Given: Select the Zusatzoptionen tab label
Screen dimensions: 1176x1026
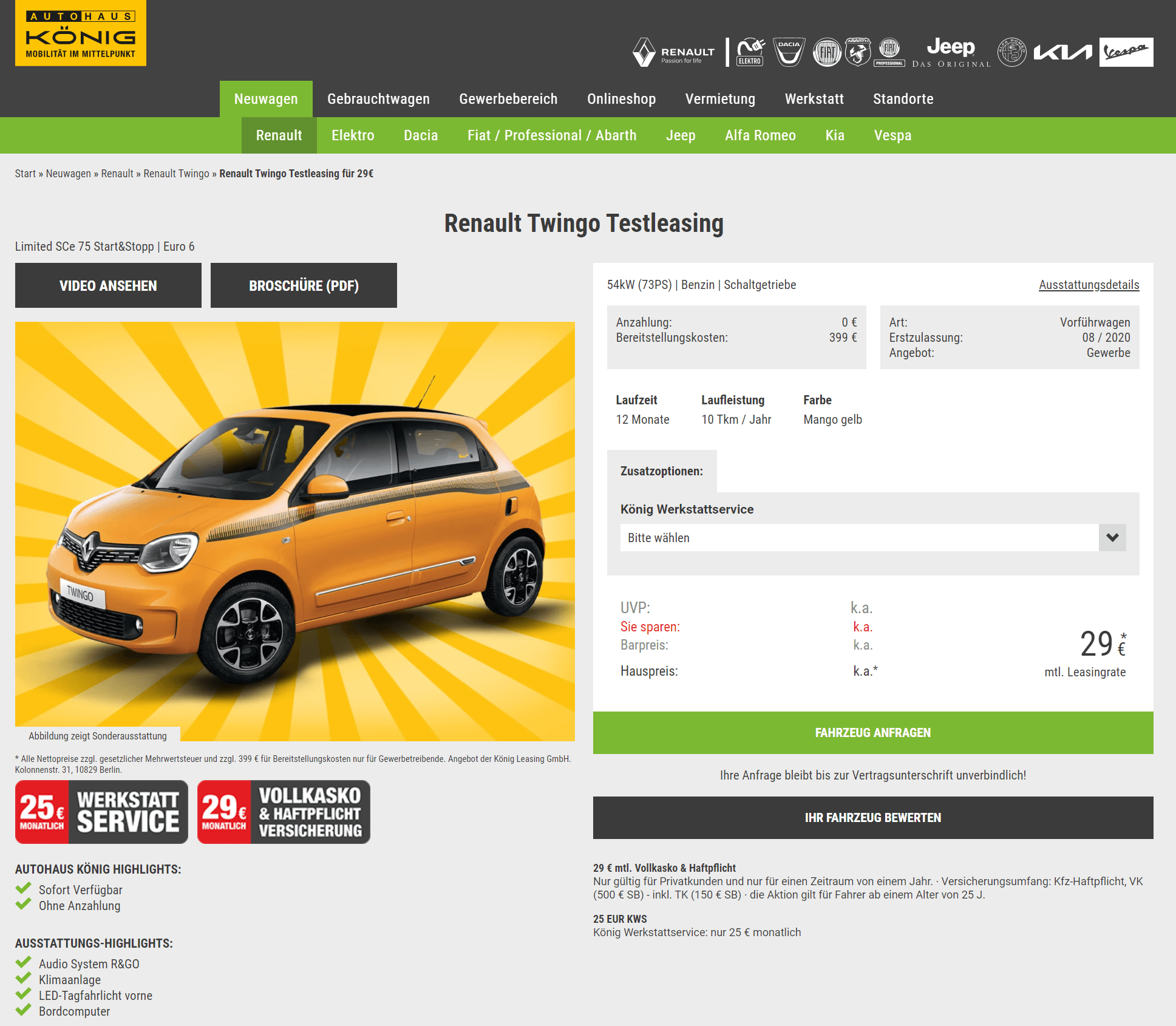Looking at the screenshot, I should (662, 471).
